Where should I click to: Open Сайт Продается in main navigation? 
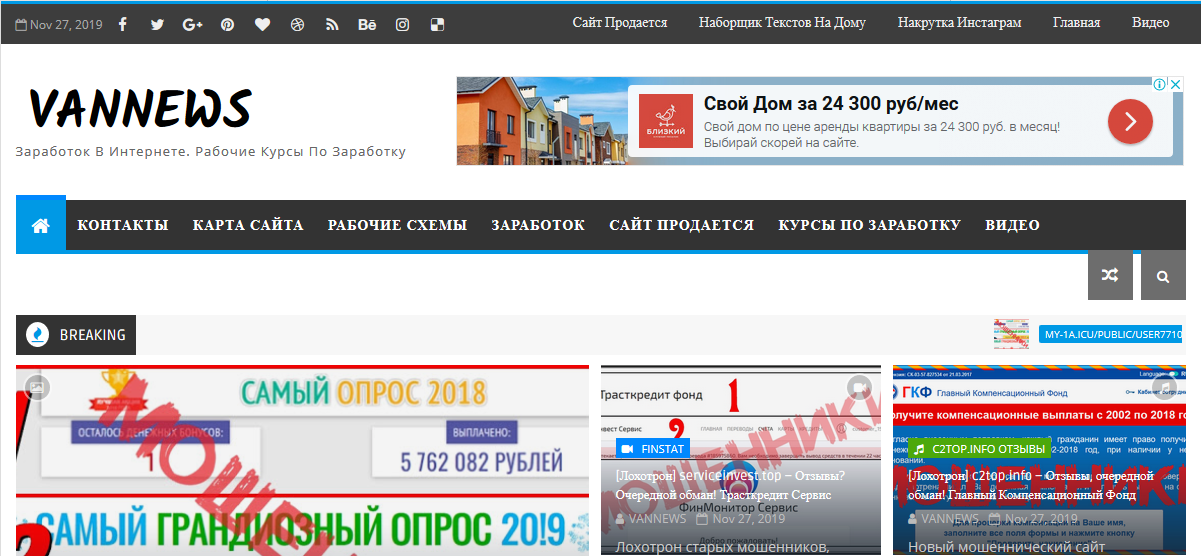coord(682,225)
